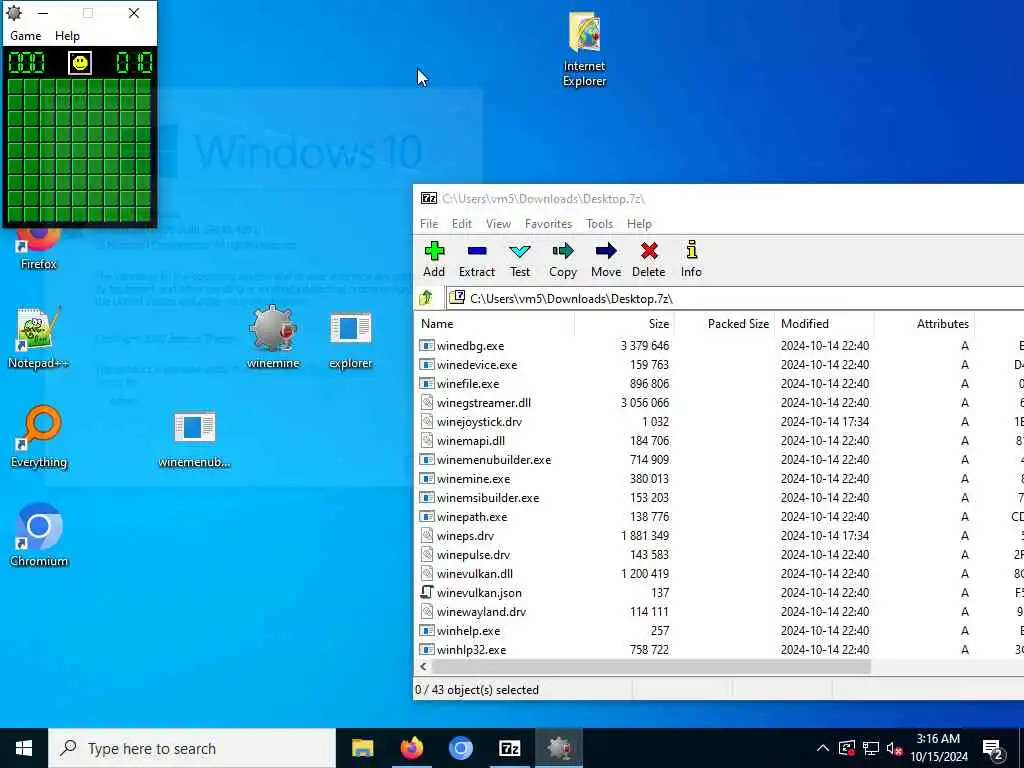Open the 7-Zip Favorites menu
Viewport: 1024px width, 768px height.
pos(549,223)
